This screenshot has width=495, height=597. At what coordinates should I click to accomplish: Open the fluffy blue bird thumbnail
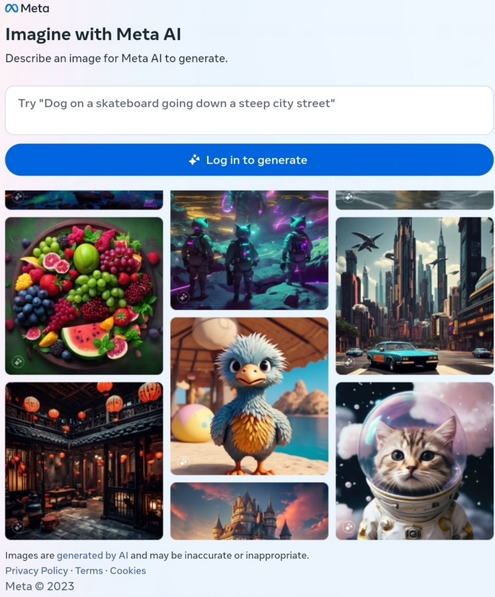(x=249, y=396)
